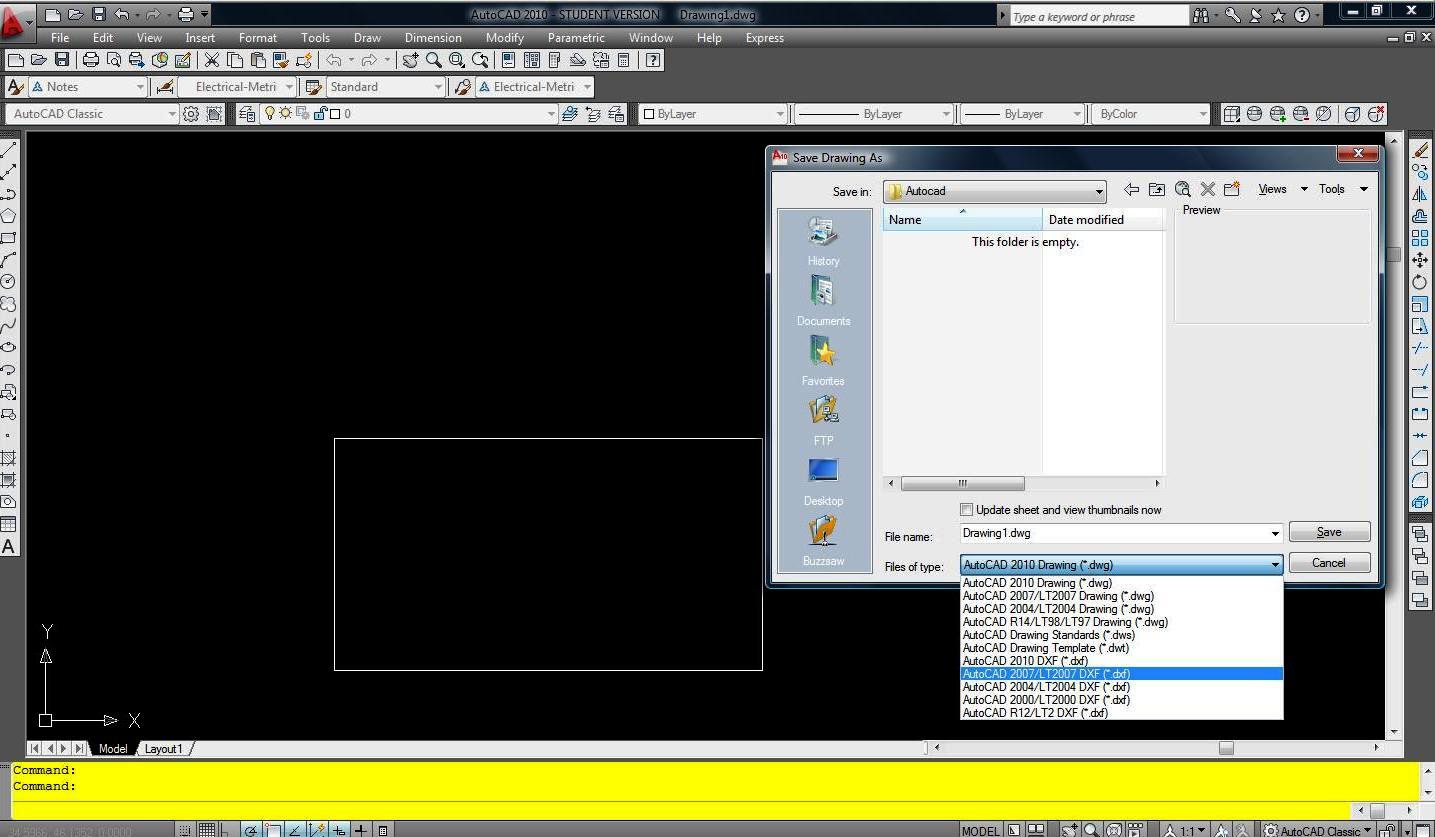Collapse the Files of type dropdown arrow
Viewport: 1435px width, 837px height.
[x=1275, y=565]
